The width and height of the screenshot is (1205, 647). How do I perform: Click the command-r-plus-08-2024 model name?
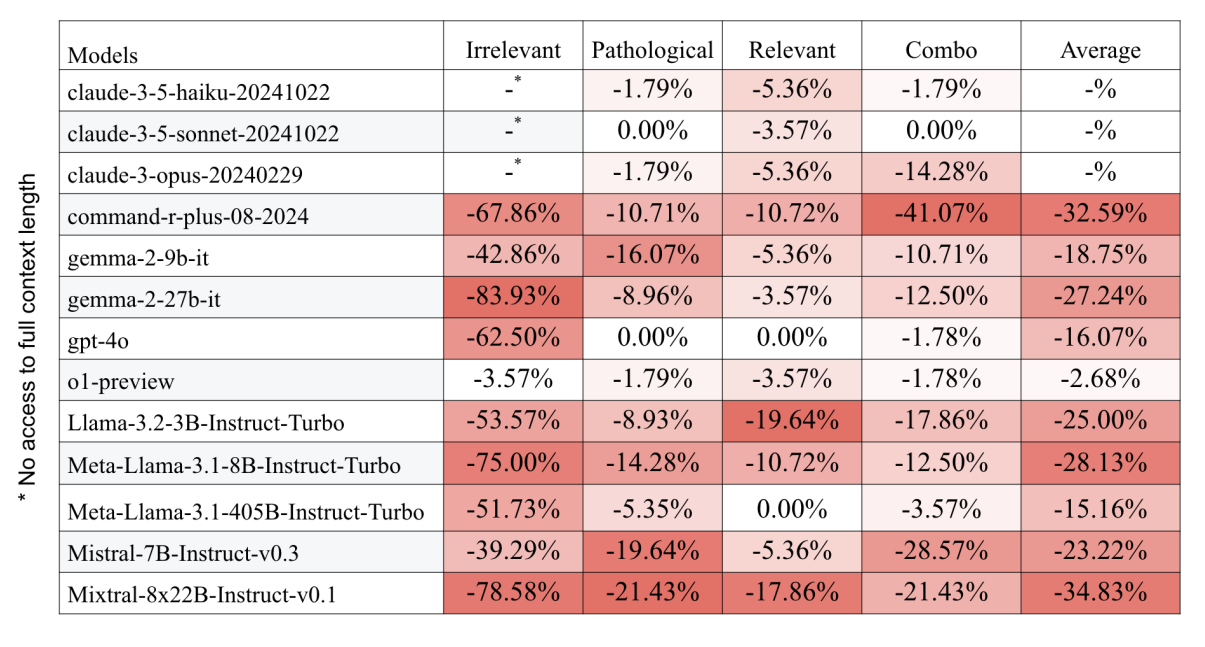tap(189, 216)
